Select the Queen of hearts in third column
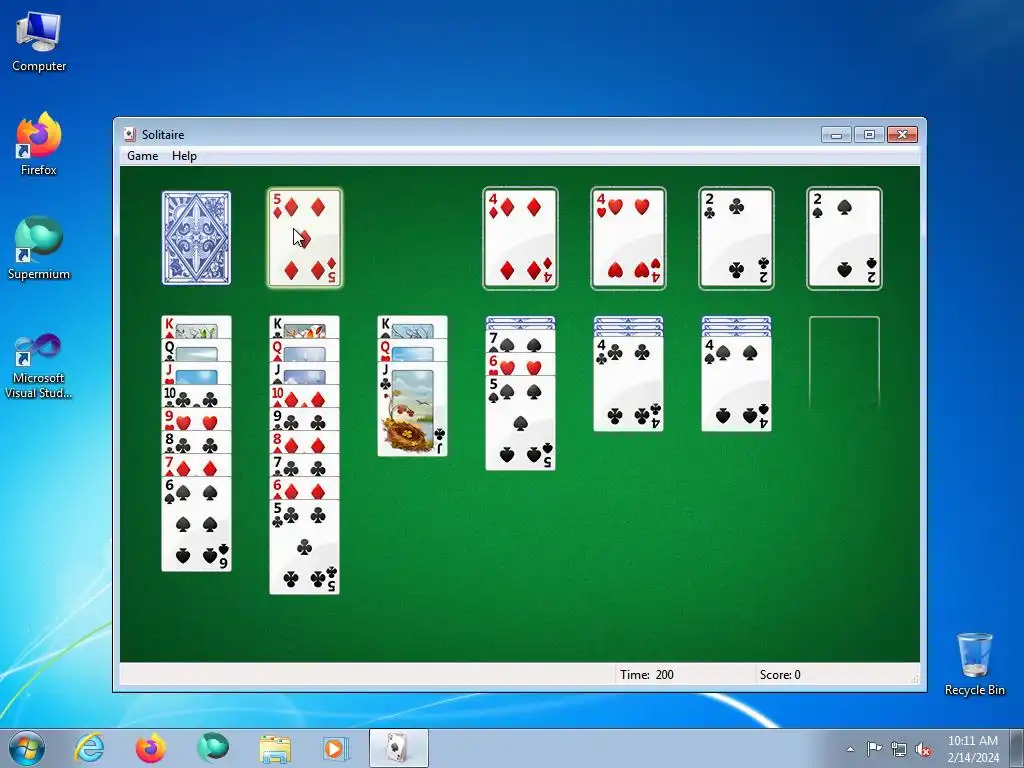Screen dimensions: 1024x768 pos(413,351)
